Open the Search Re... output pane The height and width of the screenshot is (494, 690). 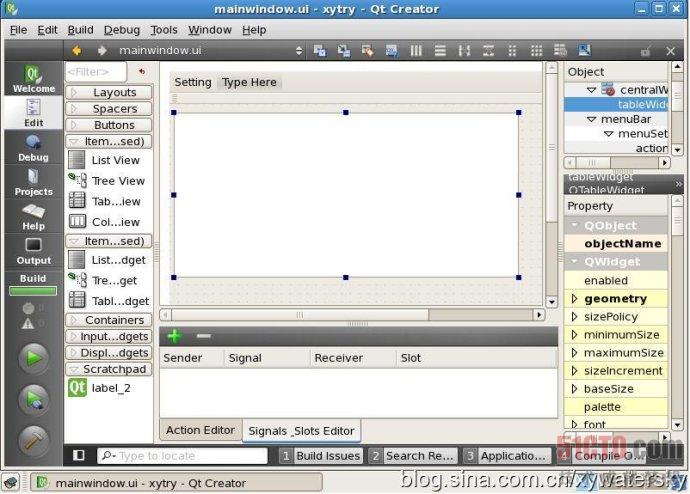412,456
